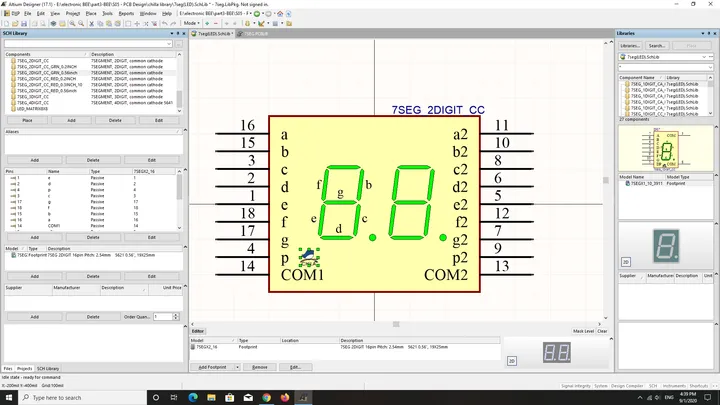The height and width of the screenshot is (405, 720).
Task: Toggle the 2D preview button in Libraries panel
Action: pos(626,262)
